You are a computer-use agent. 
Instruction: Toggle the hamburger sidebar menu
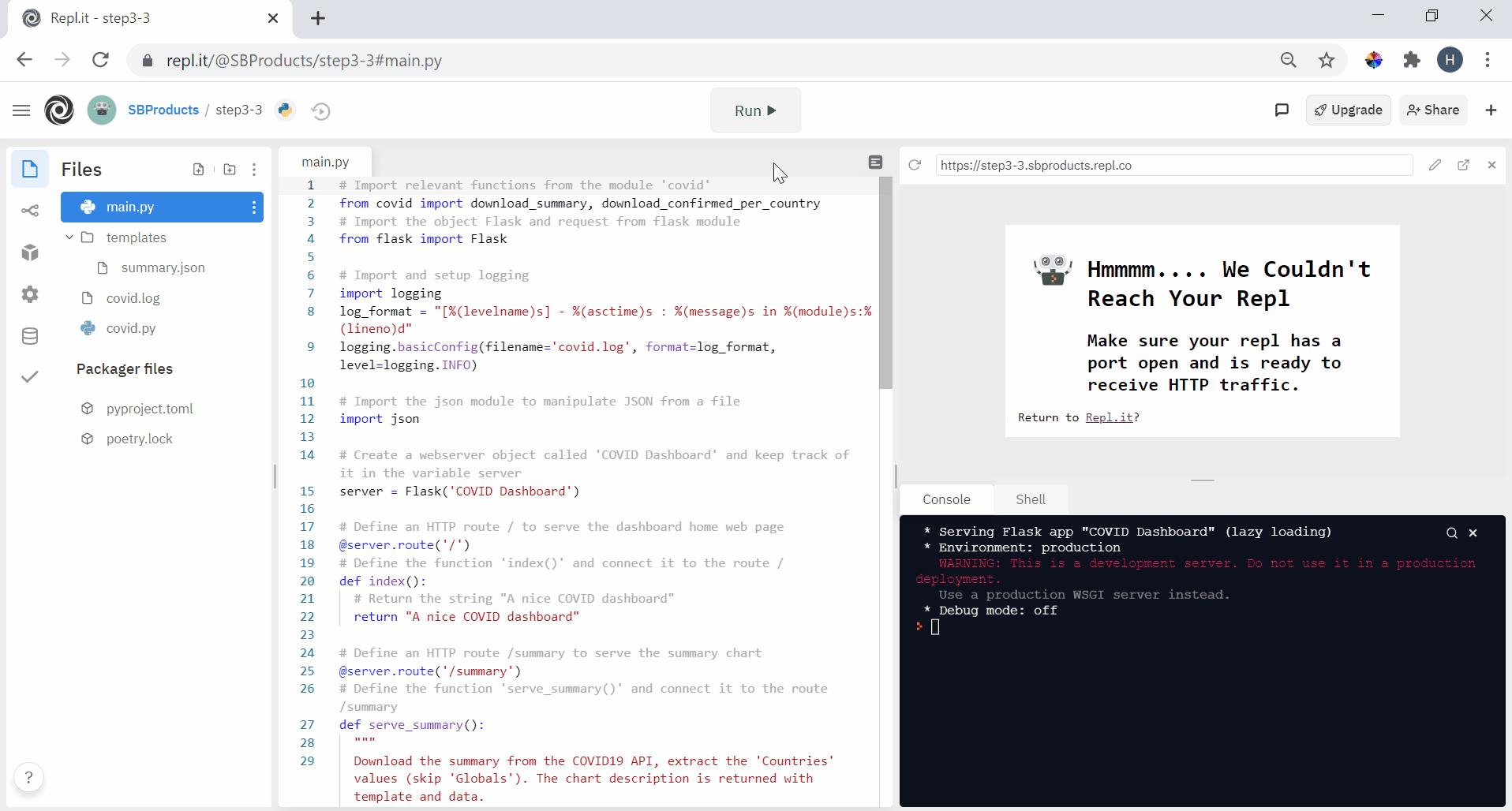coord(21,110)
